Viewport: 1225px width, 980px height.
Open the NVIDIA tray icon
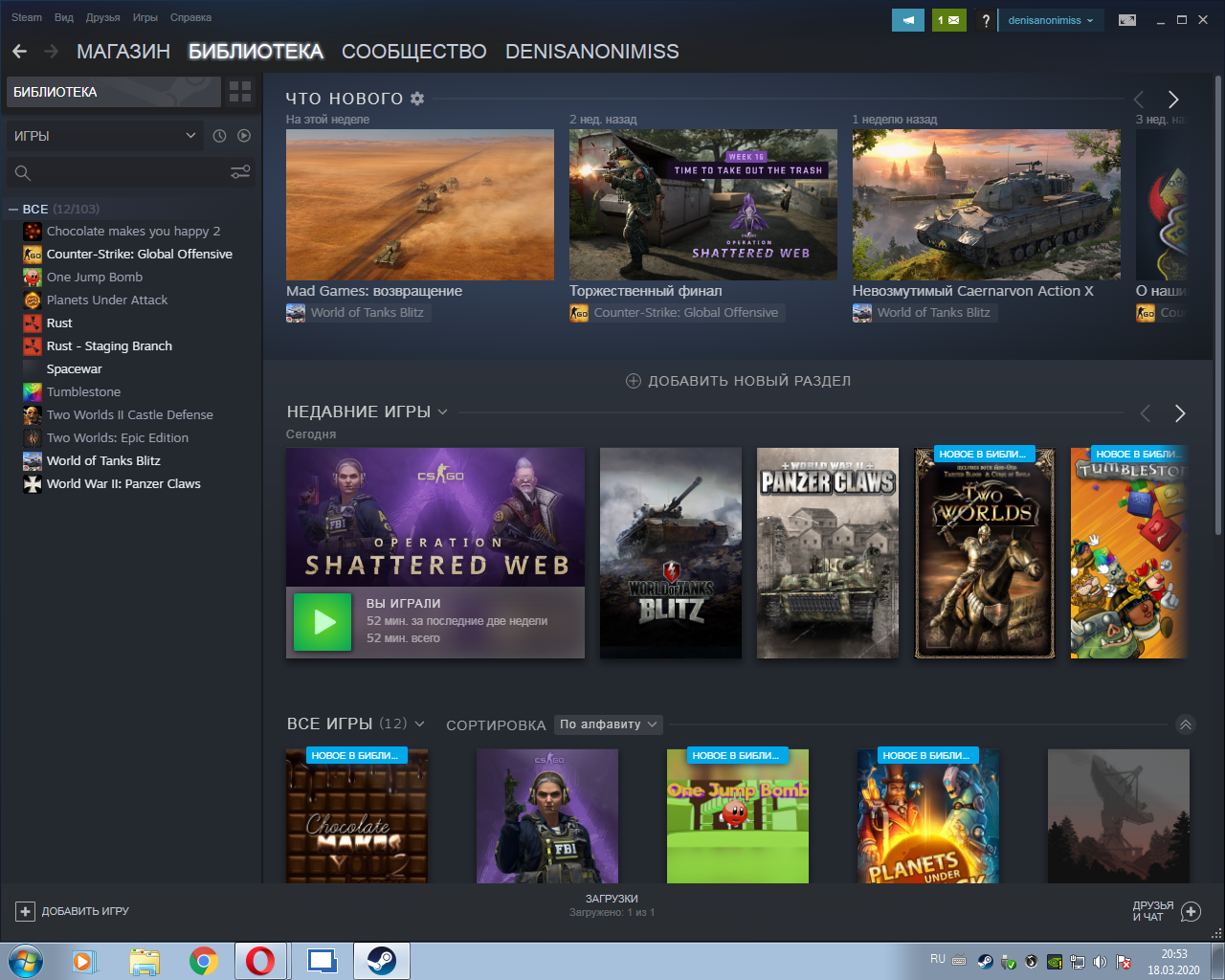1054,962
